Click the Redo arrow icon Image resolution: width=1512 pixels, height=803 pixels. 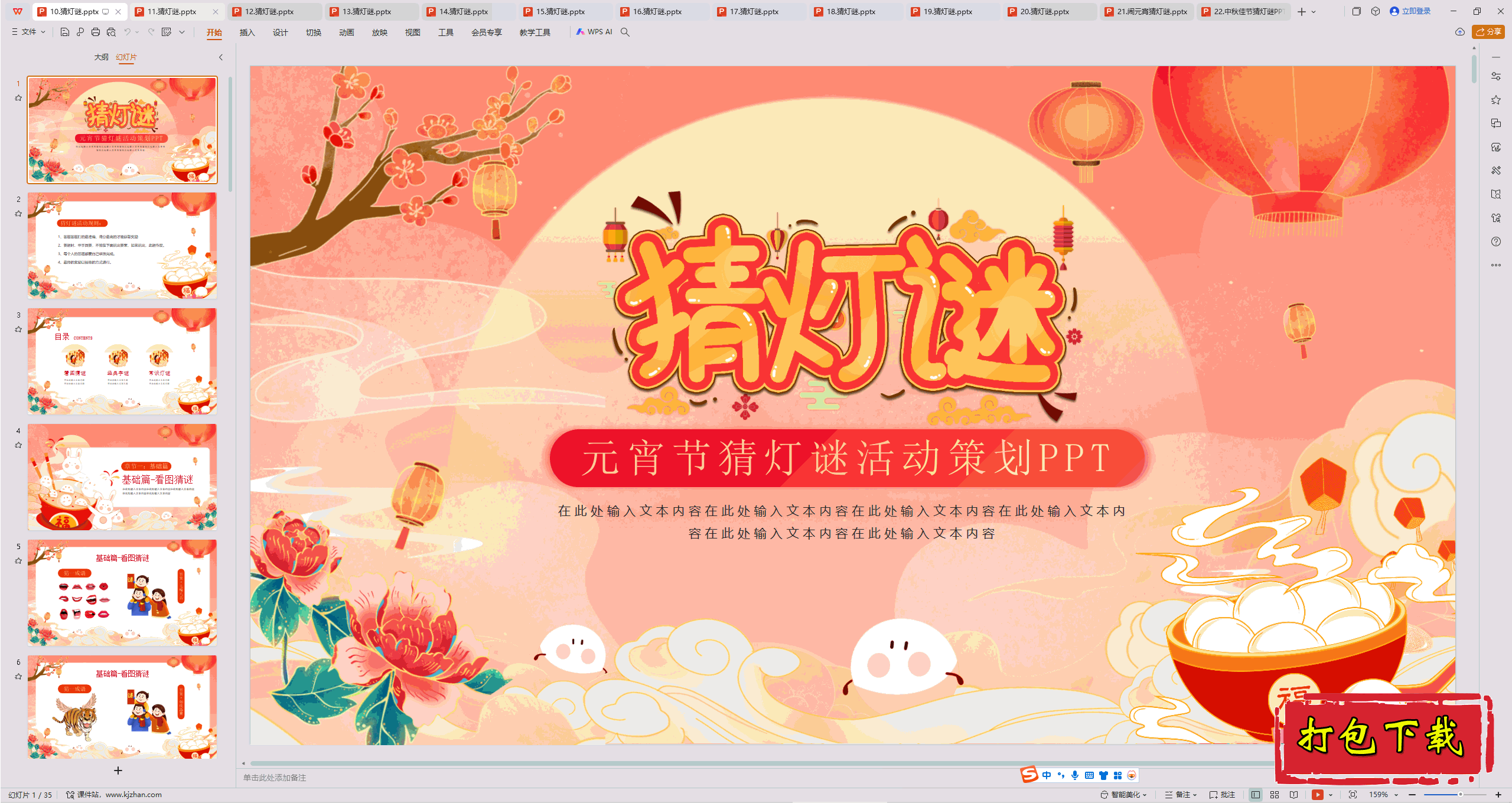(x=151, y=32)
